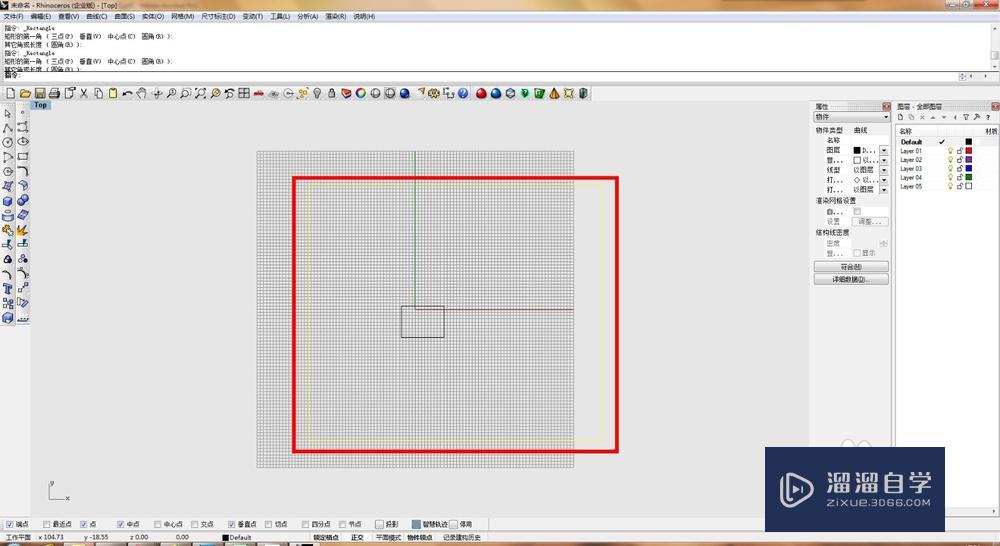Click the green color swatch of Layer 04
This screenshot has width=1000, height=546.
969,177
